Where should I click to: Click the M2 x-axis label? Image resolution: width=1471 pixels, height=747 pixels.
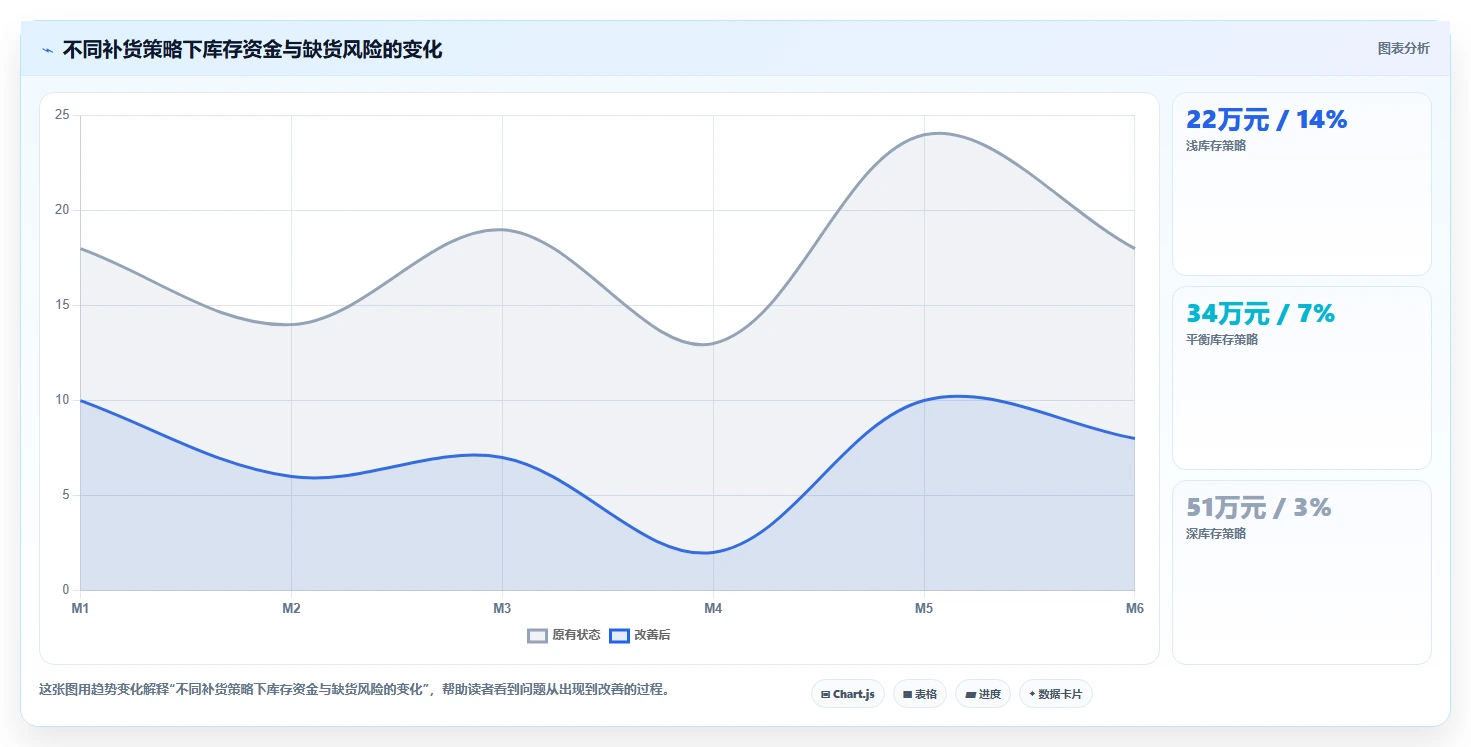[x=291, y=608]
